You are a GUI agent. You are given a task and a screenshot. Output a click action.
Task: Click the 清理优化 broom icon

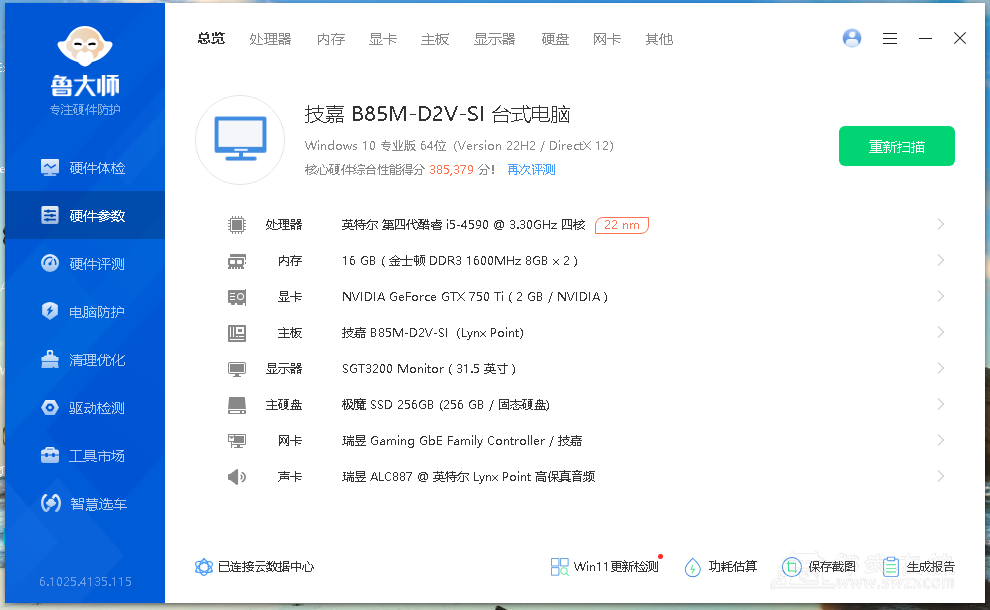[x=50, y=359]
